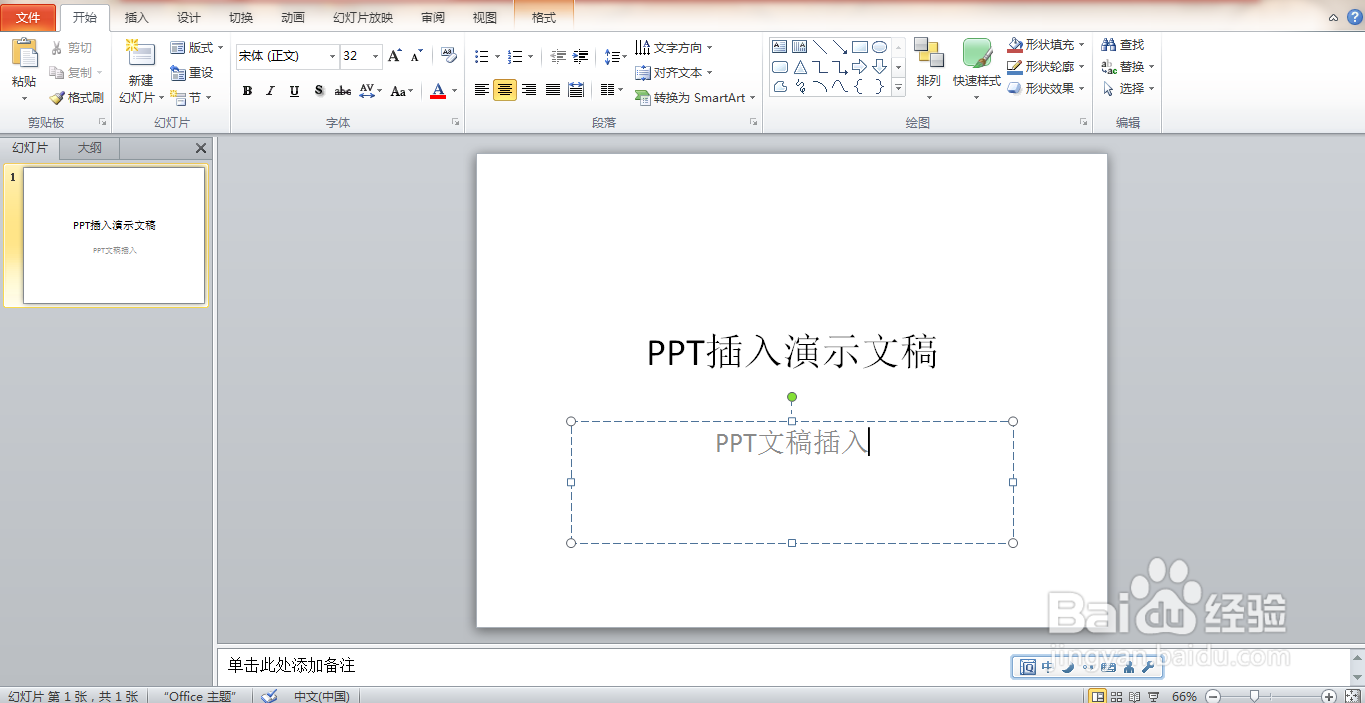Click the Cut (剪切) scissors icon
This screenshot has height=703, width=1365.
coord(57,48)
